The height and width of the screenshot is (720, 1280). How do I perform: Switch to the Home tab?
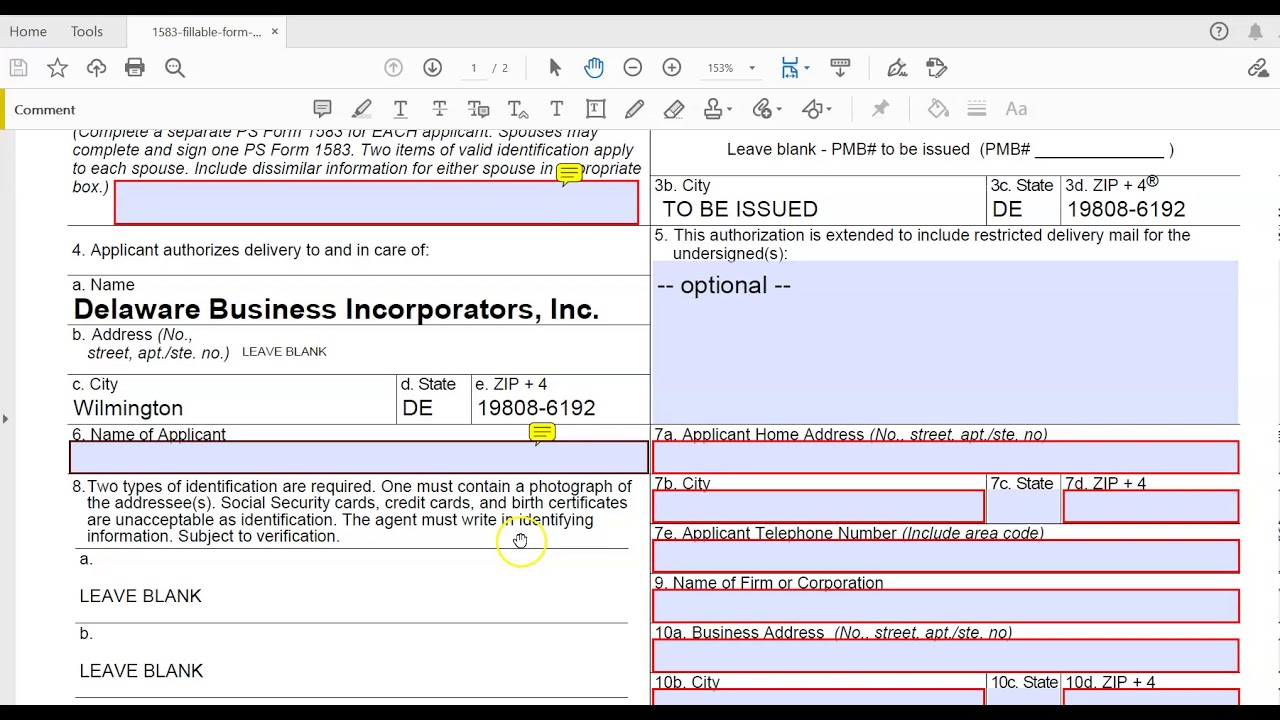28,32
